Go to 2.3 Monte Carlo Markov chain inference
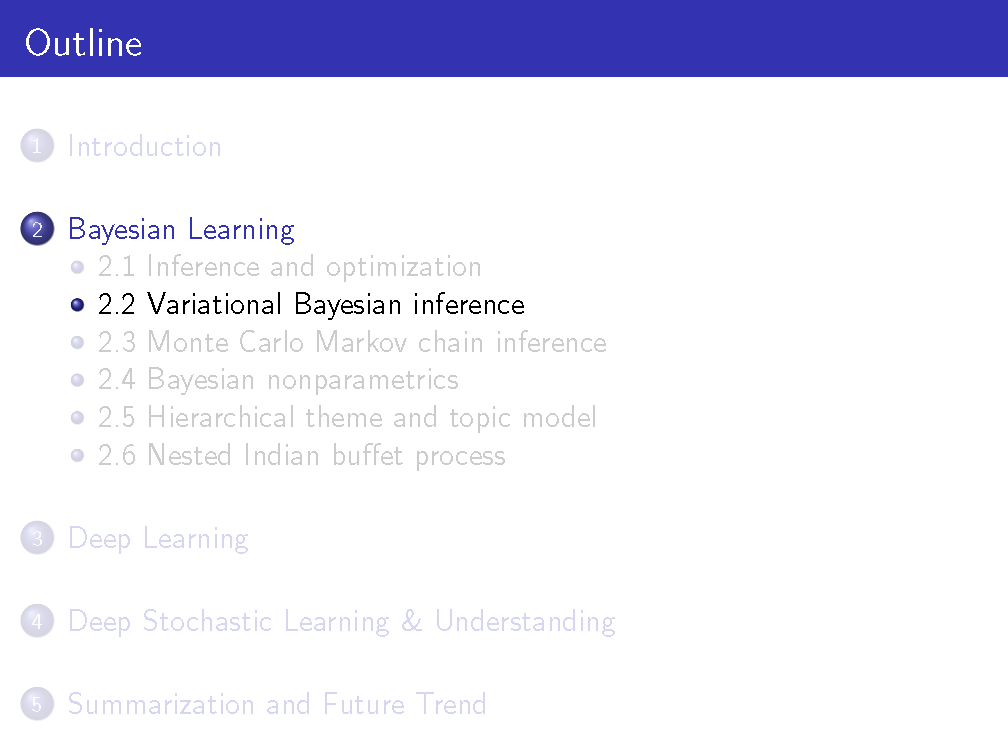This screenshot has width=1008, height=756. coord(352,342)
